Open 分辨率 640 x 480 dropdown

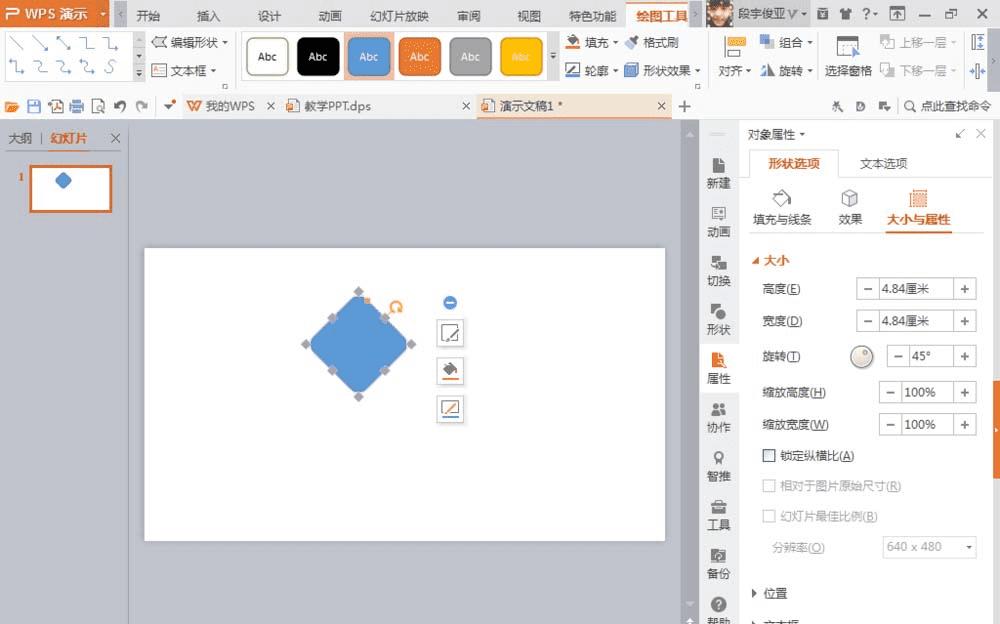(929, 547)
